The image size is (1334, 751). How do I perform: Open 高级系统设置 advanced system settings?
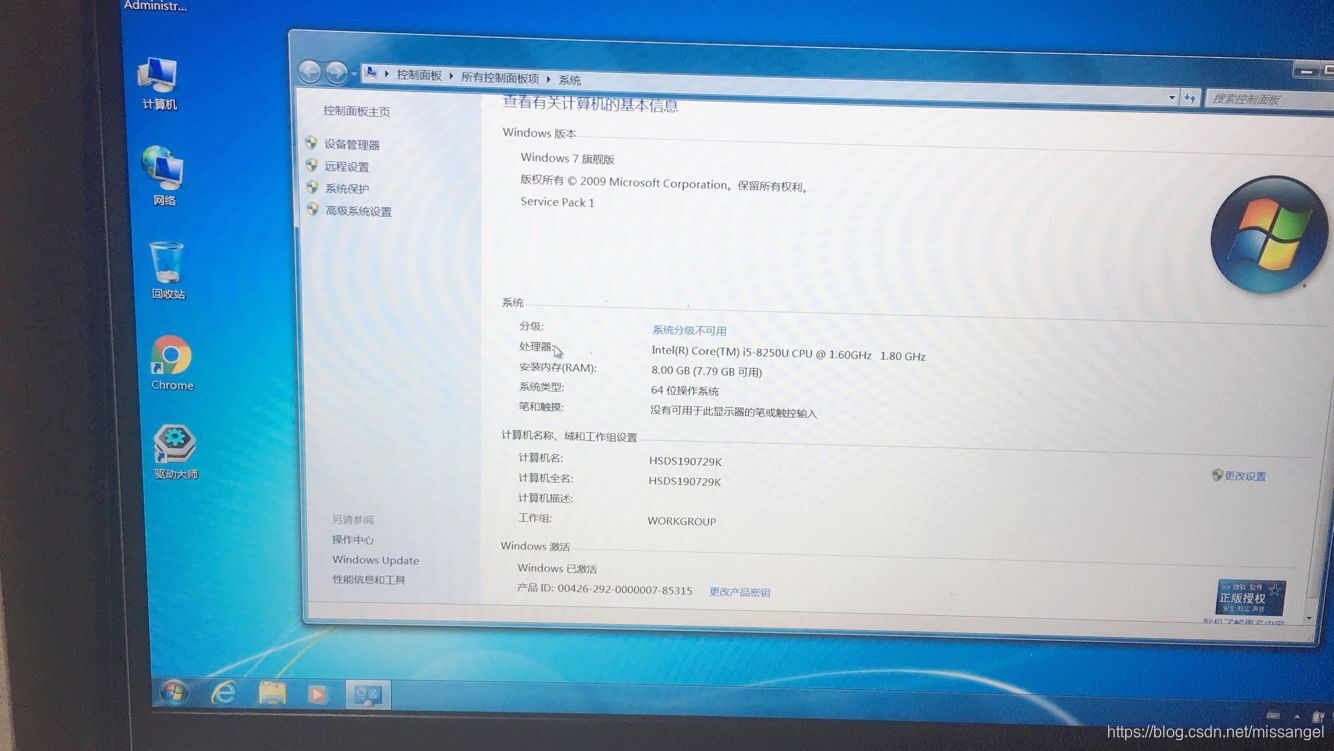coord(358,211)
